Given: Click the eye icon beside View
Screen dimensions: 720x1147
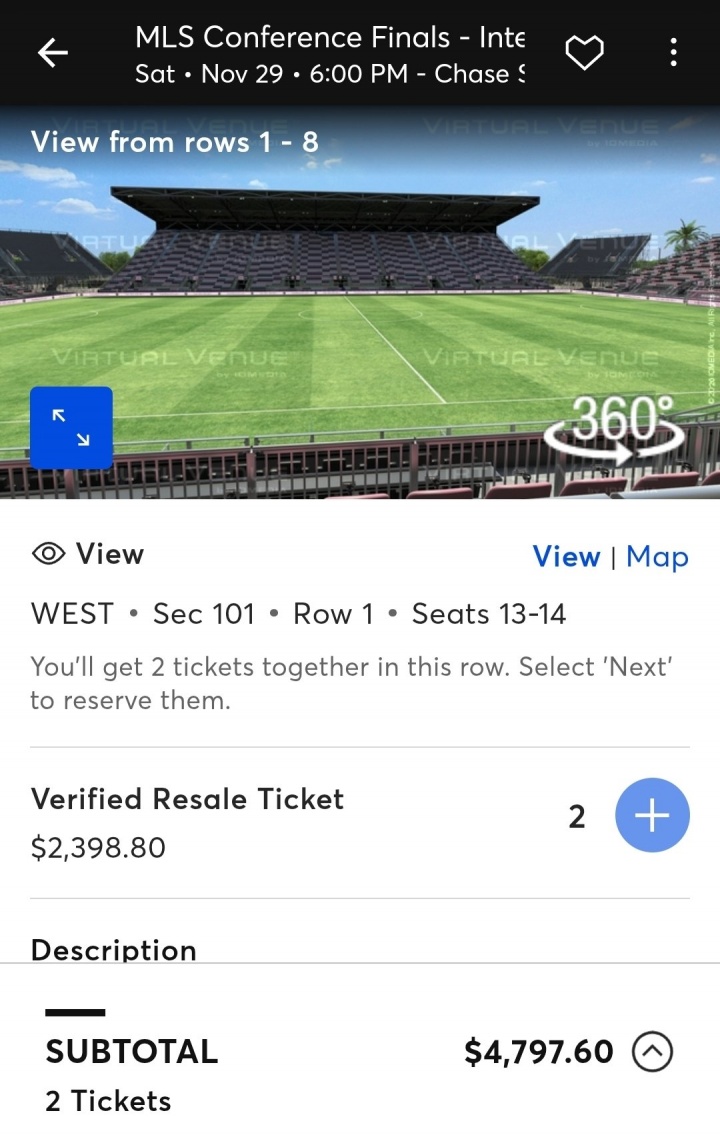Looking at the screenshot, I should 48,554.
